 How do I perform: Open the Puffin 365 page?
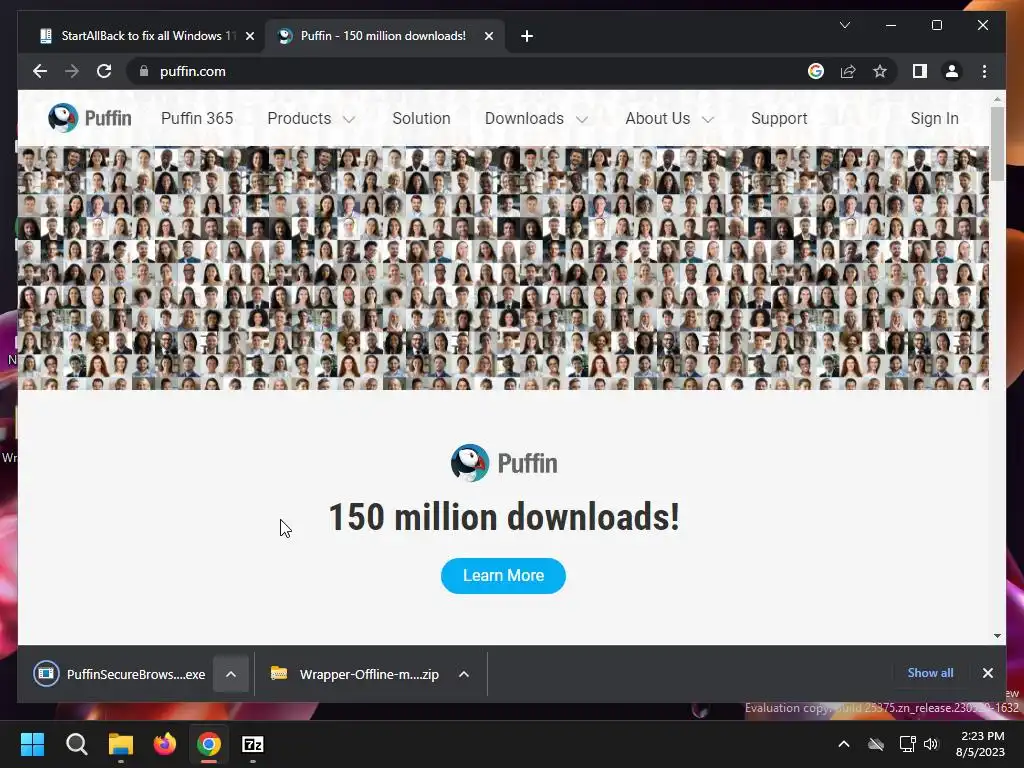[197, 118]
